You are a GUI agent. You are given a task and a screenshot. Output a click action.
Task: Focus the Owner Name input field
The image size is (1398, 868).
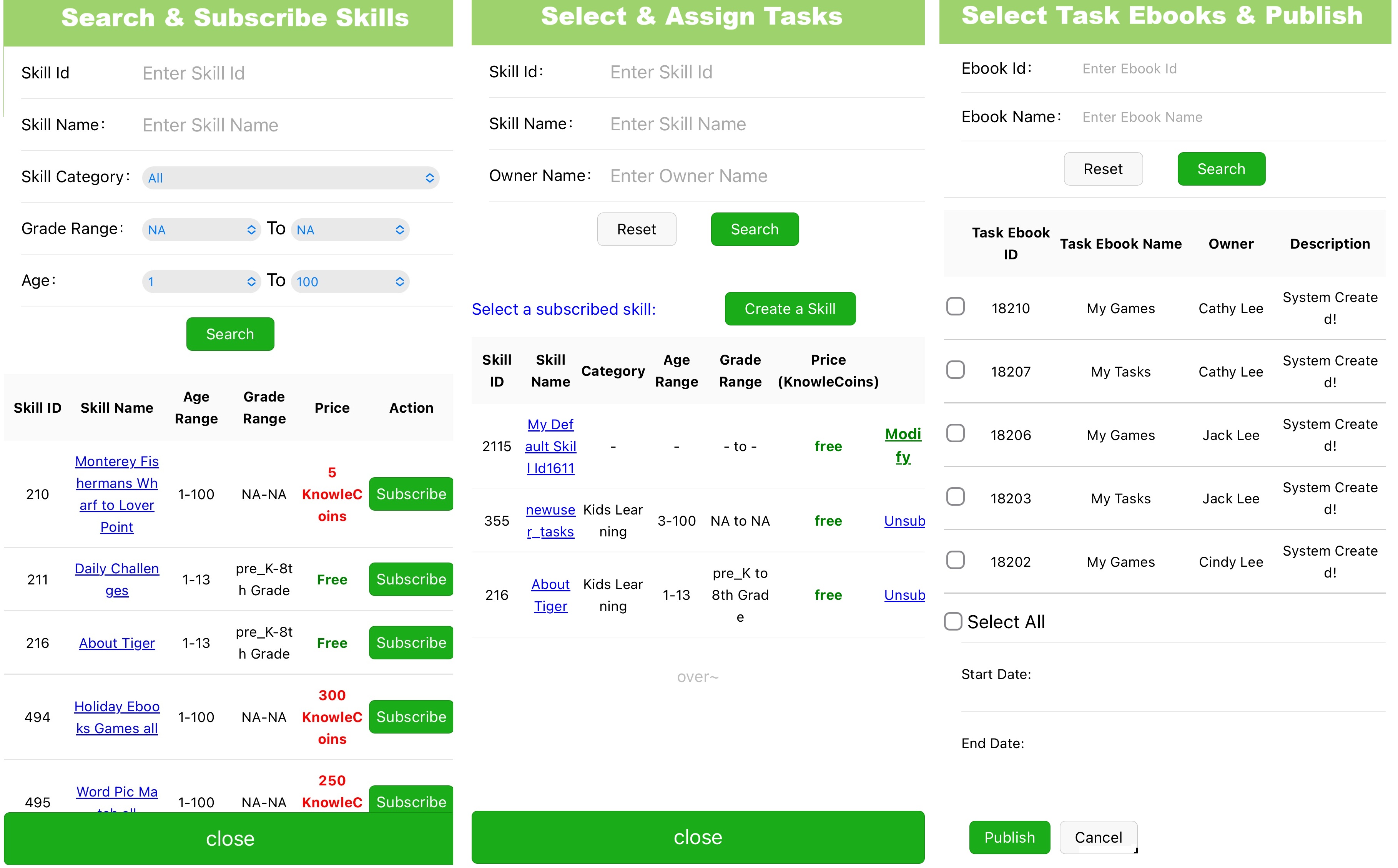(764, 176)
